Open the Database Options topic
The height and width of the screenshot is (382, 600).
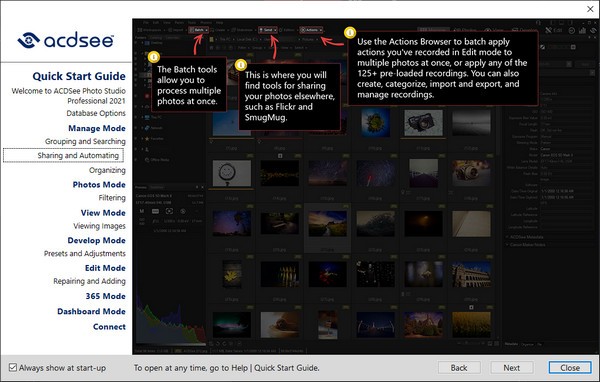(x=96, y=113)
